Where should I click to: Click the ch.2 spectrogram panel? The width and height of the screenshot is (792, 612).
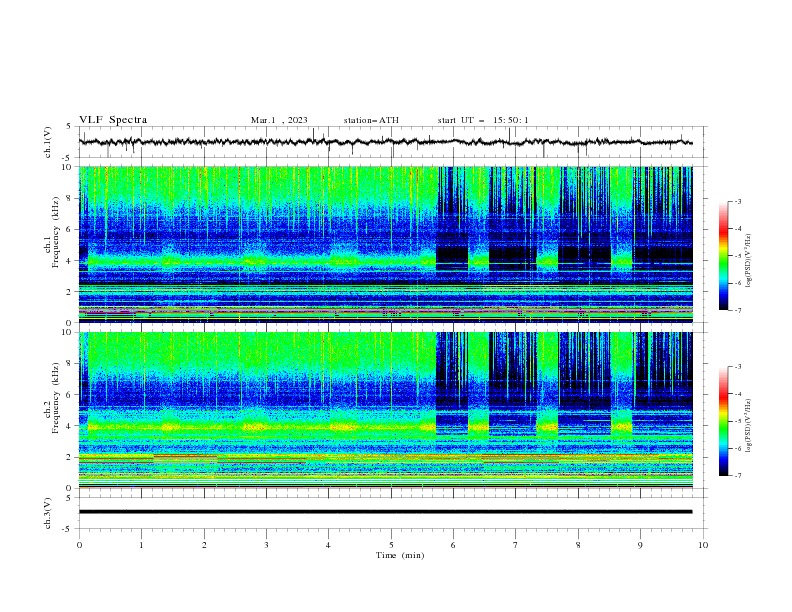coord(385,410)
